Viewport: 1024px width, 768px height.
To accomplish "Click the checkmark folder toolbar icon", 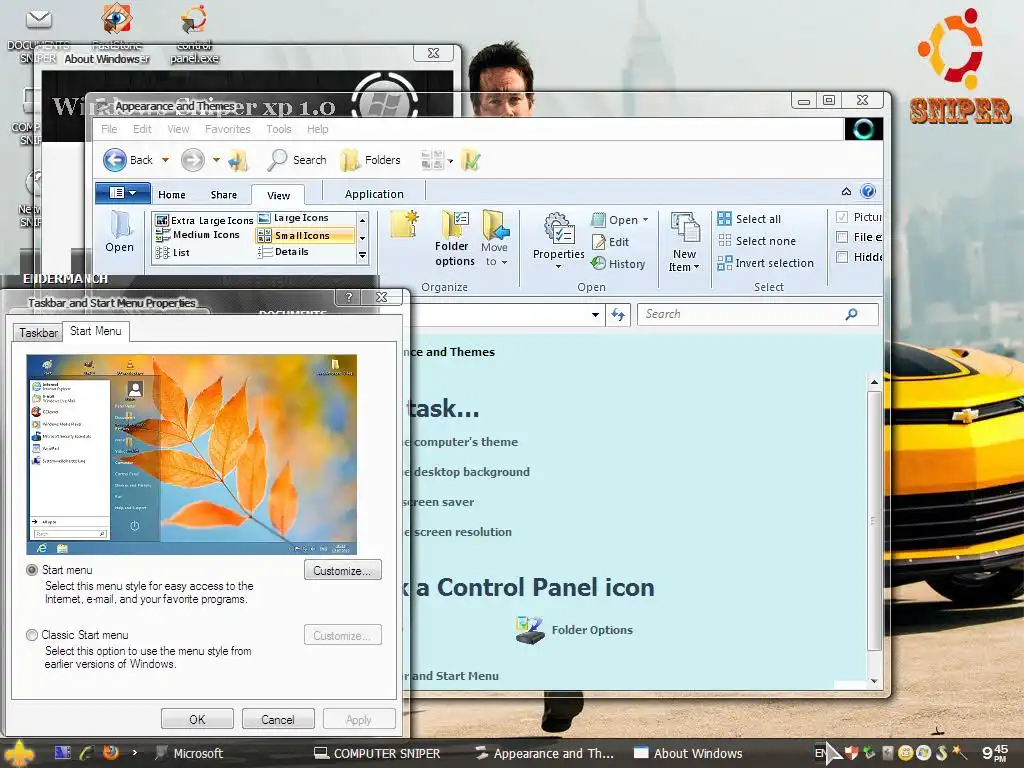I will click(470, 160).
